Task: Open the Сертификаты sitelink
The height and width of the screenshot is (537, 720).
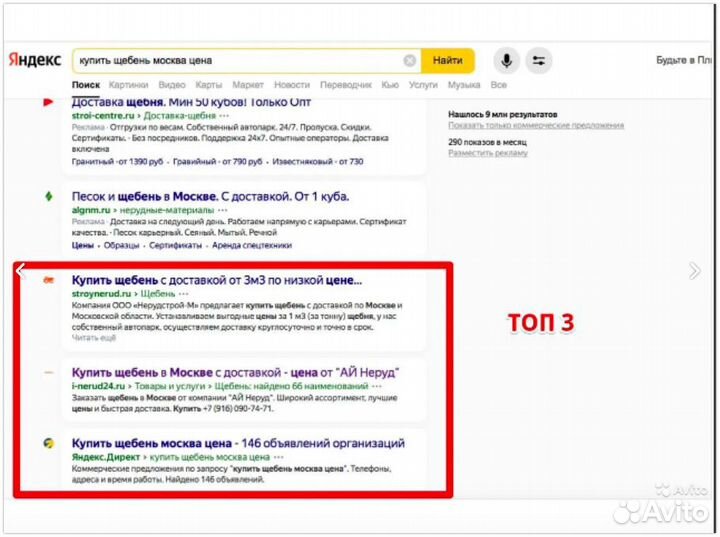Action: pyautogui.click(x=175, y=245)
